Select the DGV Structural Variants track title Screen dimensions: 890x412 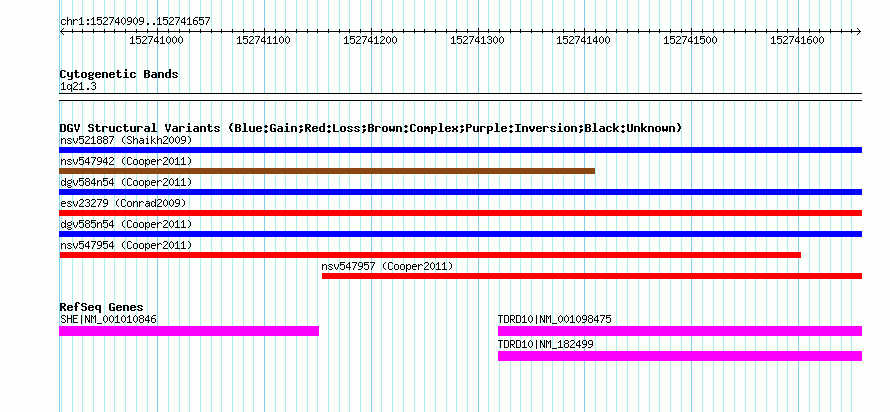(x=371, y=128)
